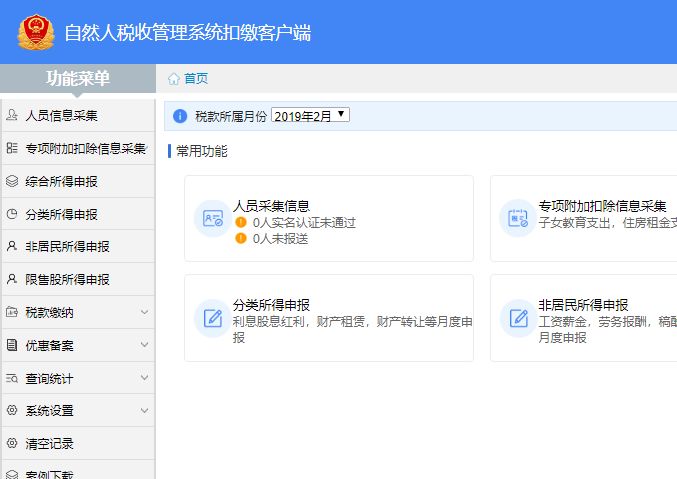Open the 人员采集信息 card title
This screenshot has width=677, height=479.
coord(271,206)
